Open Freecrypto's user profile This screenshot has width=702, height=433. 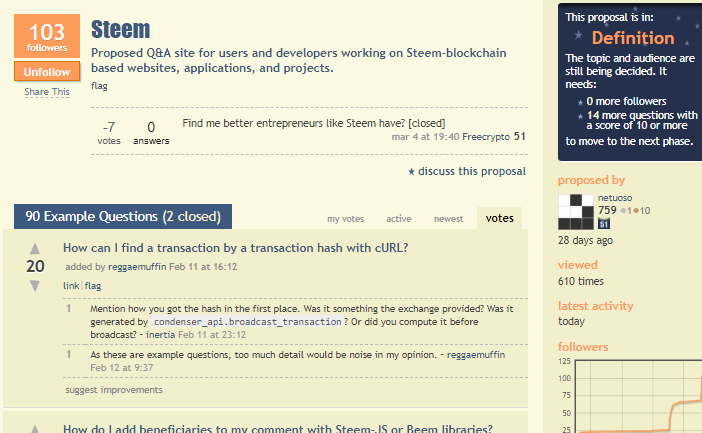pyautogui.click(x=486, y=137)
